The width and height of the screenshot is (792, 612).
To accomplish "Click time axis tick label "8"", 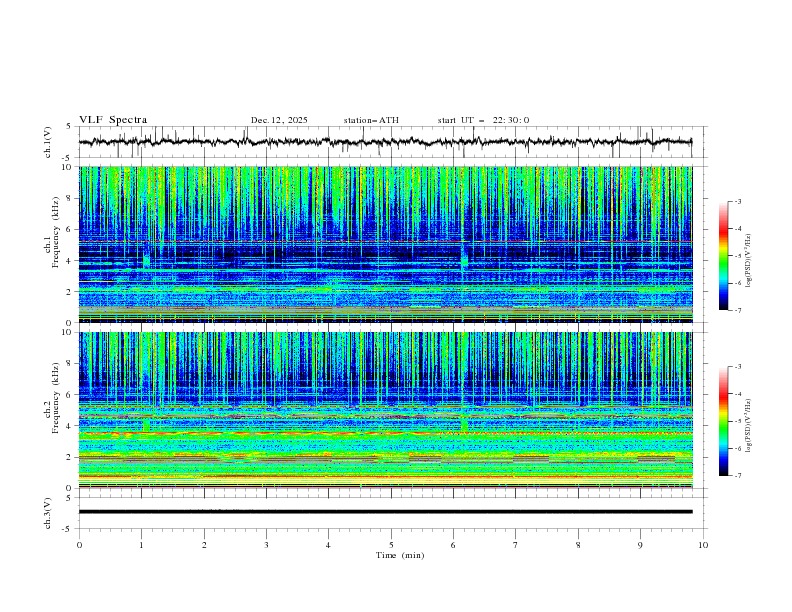I will coord(578,545).
